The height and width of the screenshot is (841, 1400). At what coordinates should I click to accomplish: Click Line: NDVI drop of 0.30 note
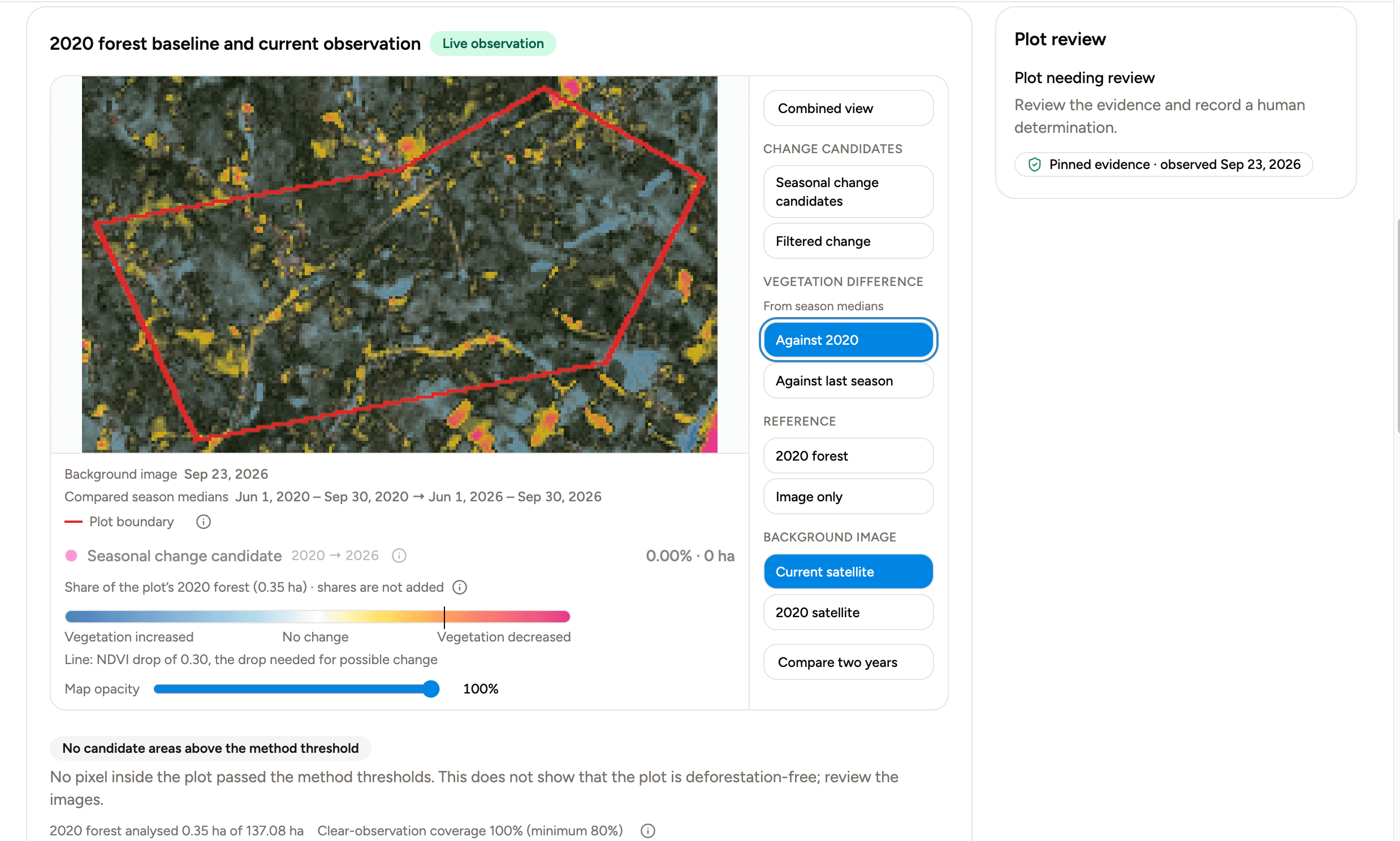[250, 660]
